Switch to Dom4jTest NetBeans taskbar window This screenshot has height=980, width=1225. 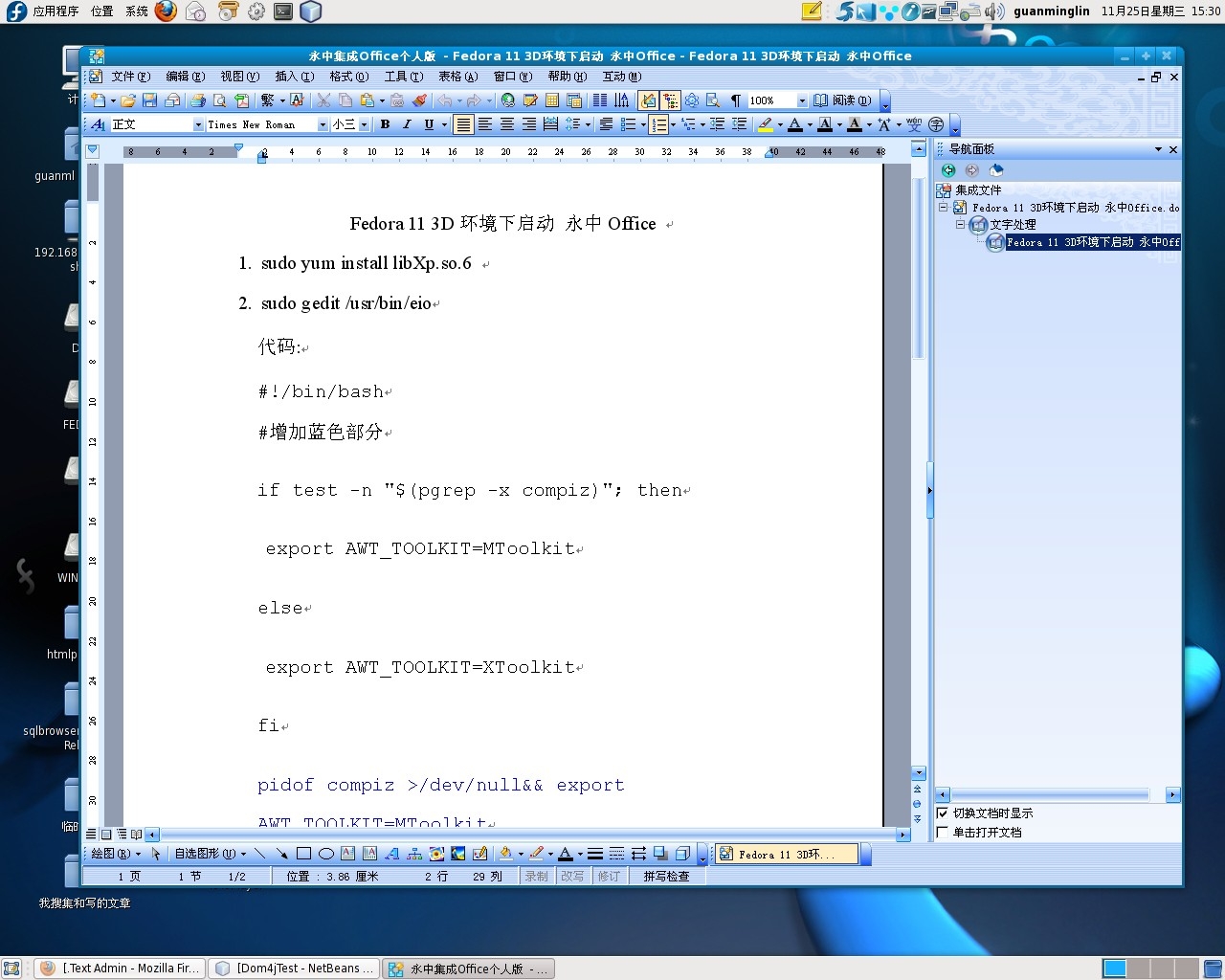[x=295, y=969]
